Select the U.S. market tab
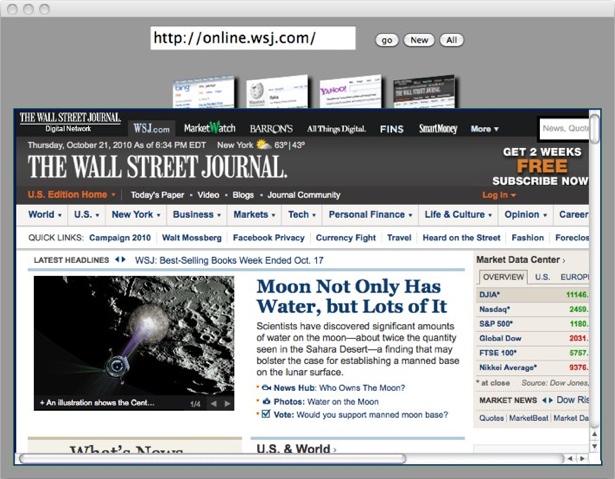The image size is (615, 479). click(542, 277)
